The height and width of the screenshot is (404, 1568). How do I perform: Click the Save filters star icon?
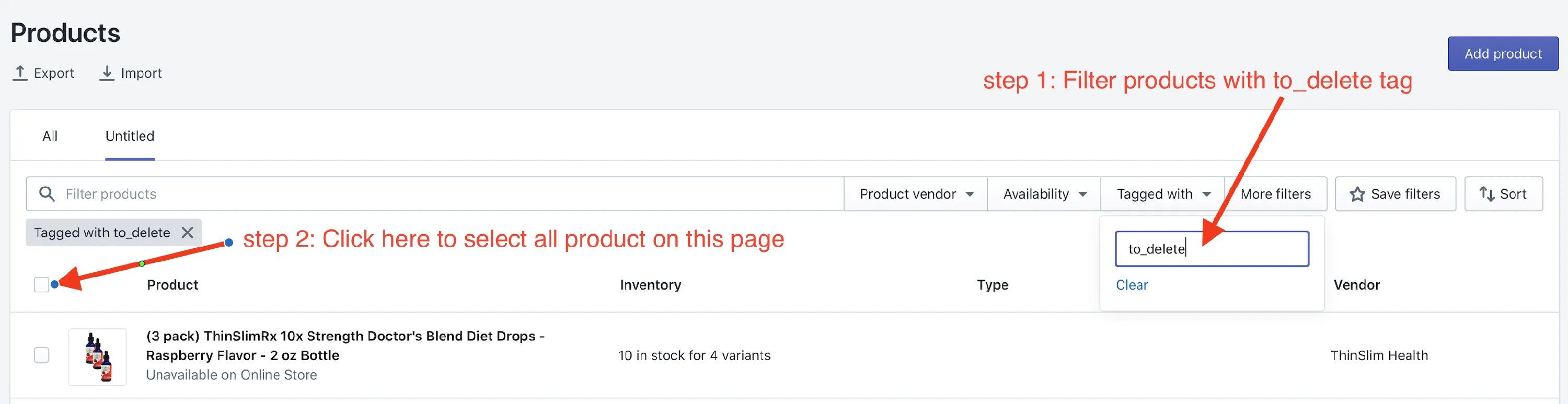tap(1357, 194)
